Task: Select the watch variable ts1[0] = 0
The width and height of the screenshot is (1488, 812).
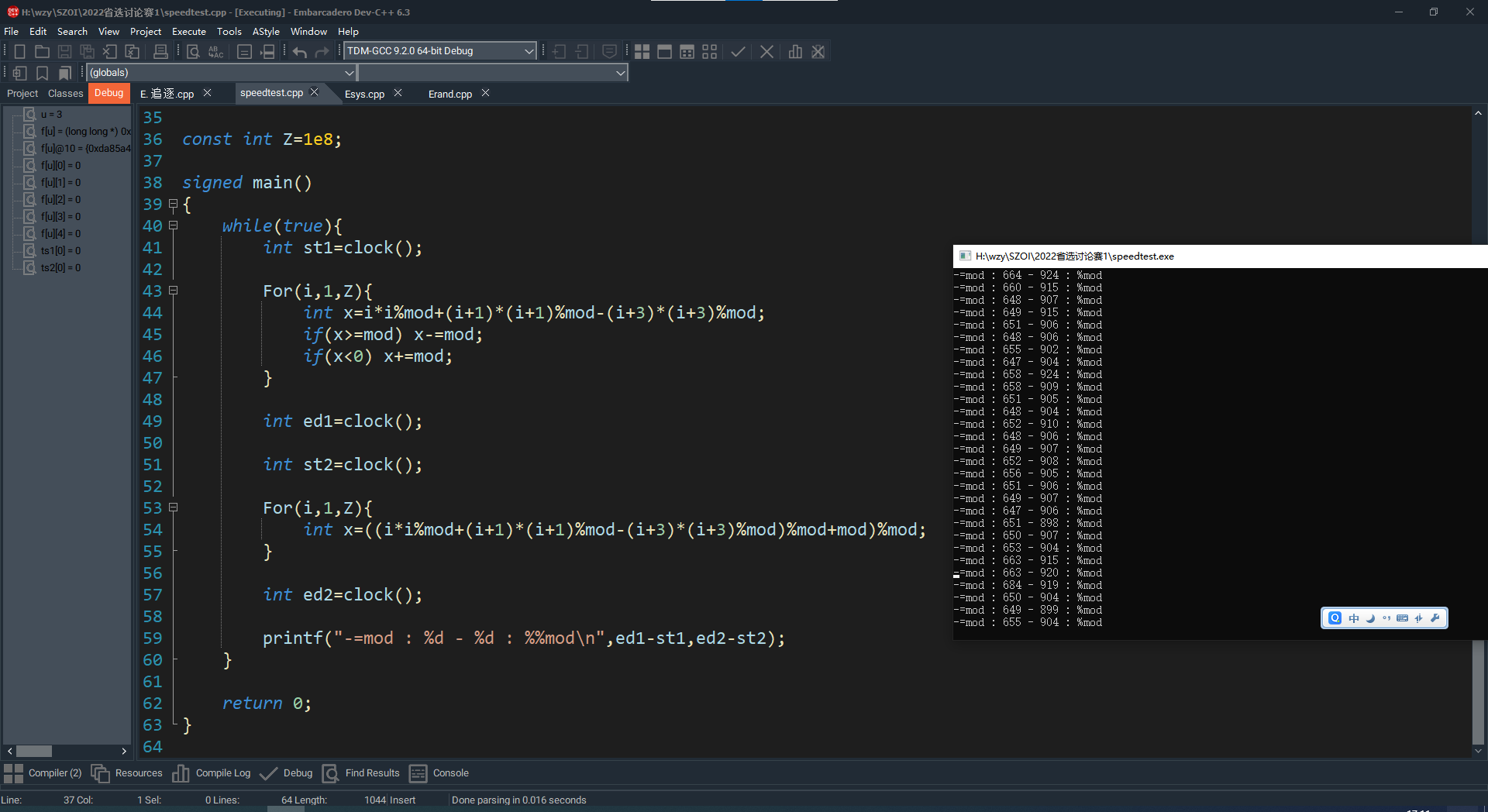Action: click(60, 250)
